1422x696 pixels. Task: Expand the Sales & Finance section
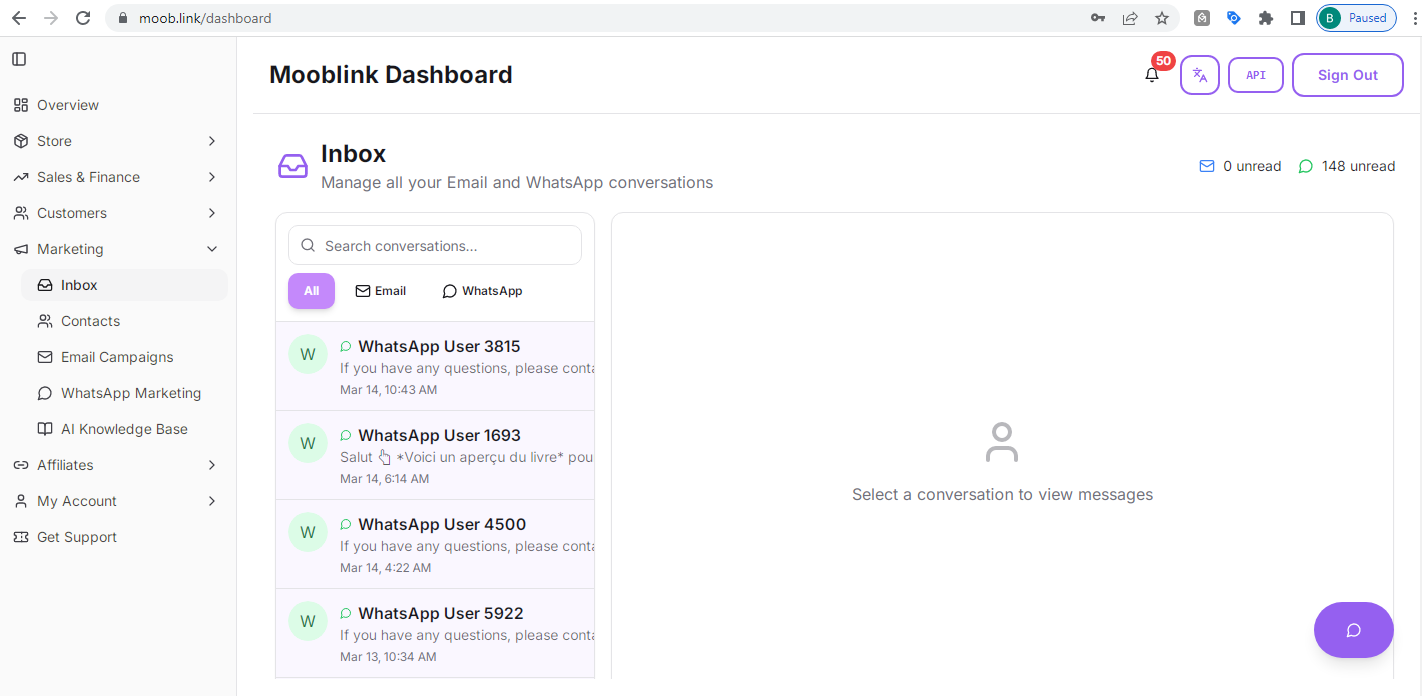[x=211, y=177]
